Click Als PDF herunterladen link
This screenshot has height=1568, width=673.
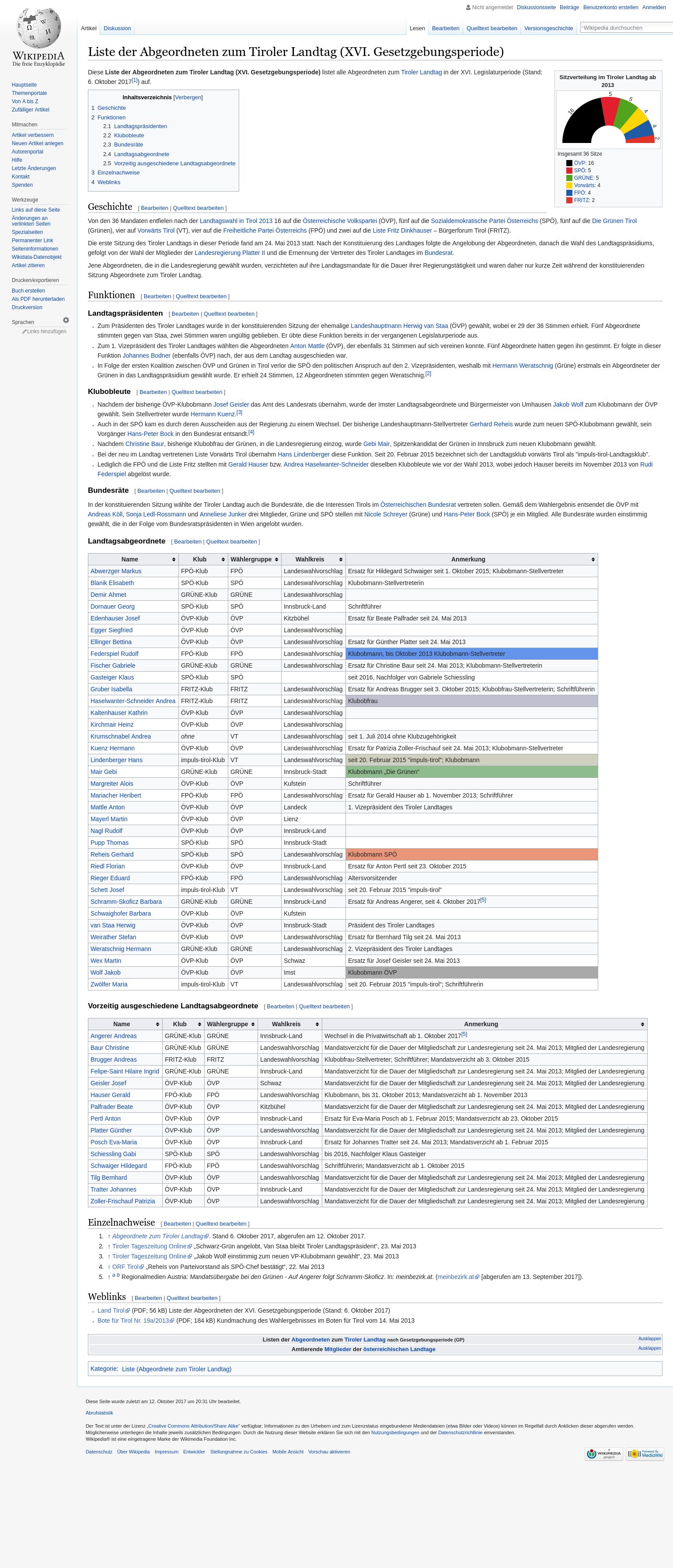(x=38, y=299)
